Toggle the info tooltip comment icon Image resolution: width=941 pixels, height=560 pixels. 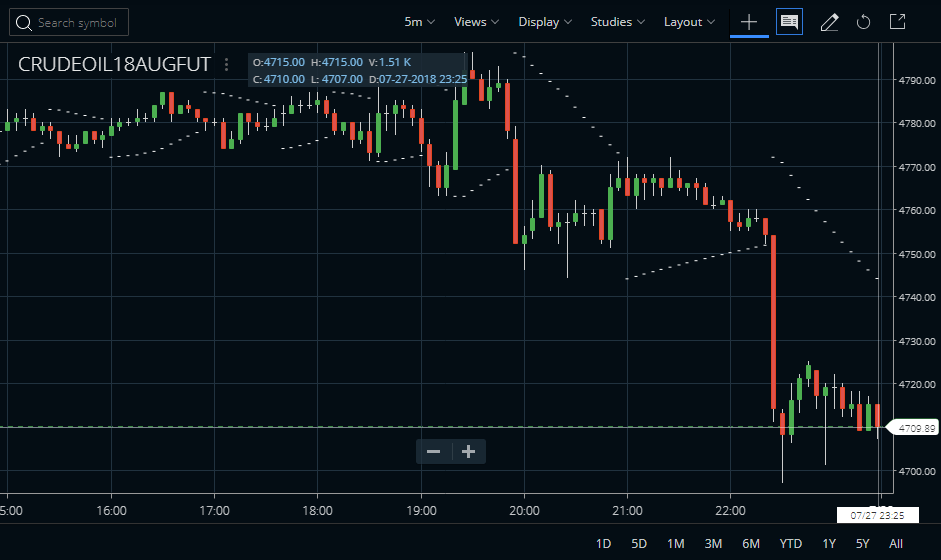789,22
